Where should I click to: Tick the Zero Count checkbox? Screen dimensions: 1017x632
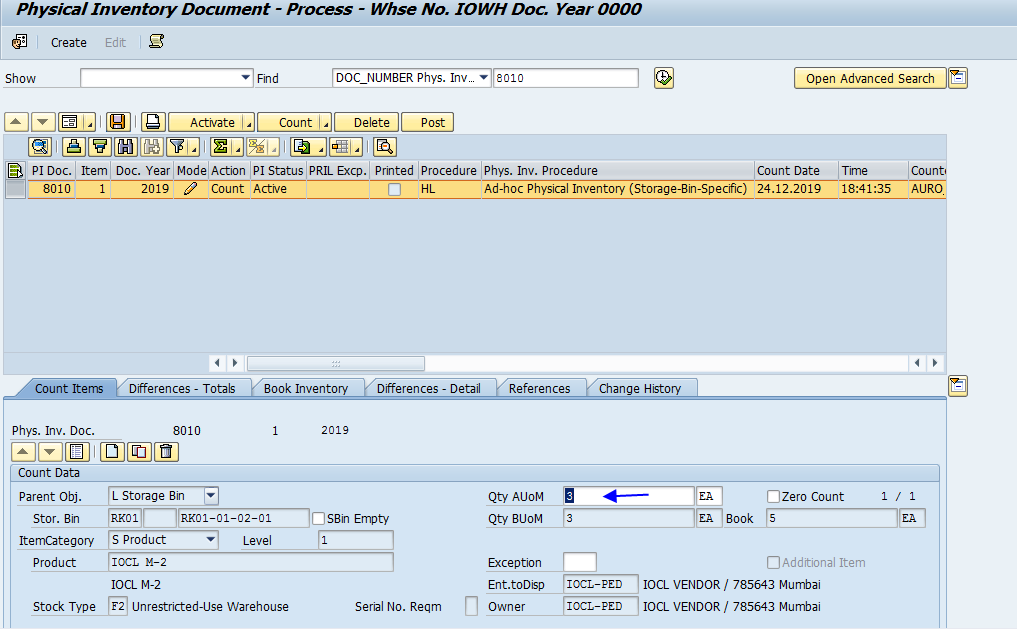[773, 496]
